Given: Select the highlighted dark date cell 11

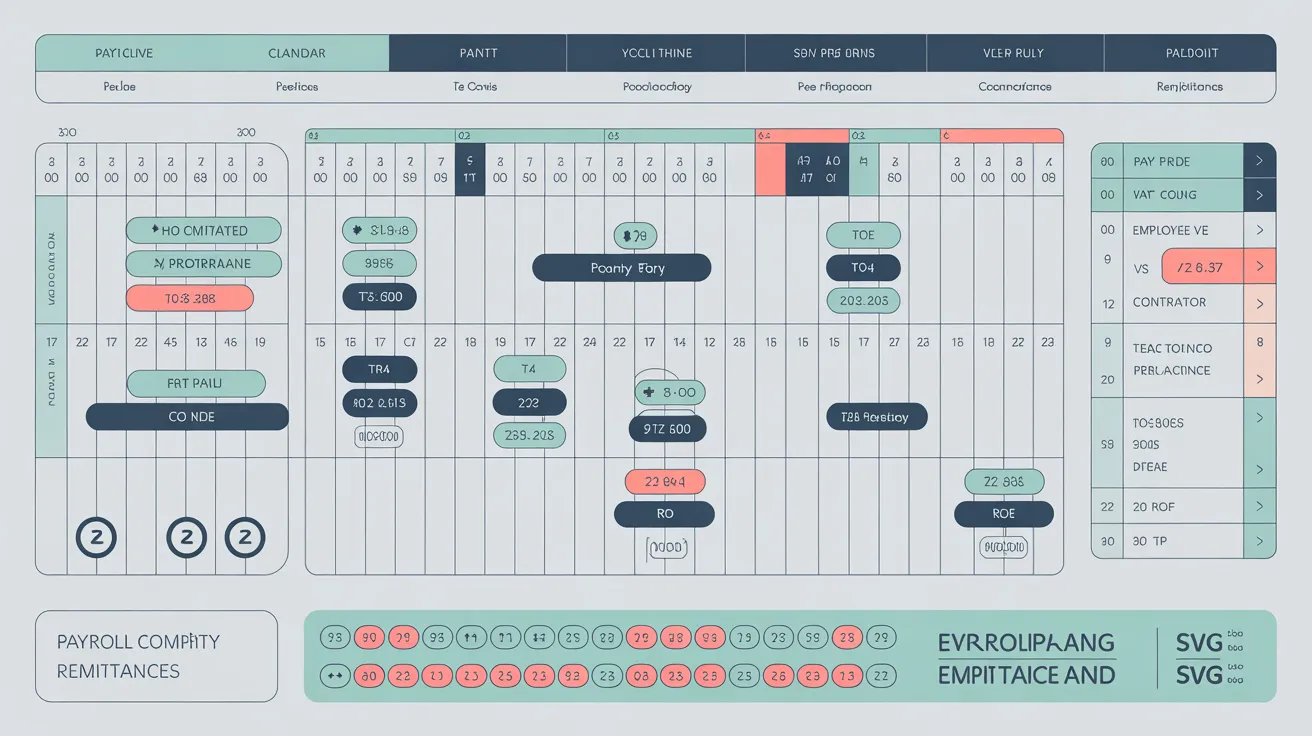Looking at the screenshot, I should point(469,169).
